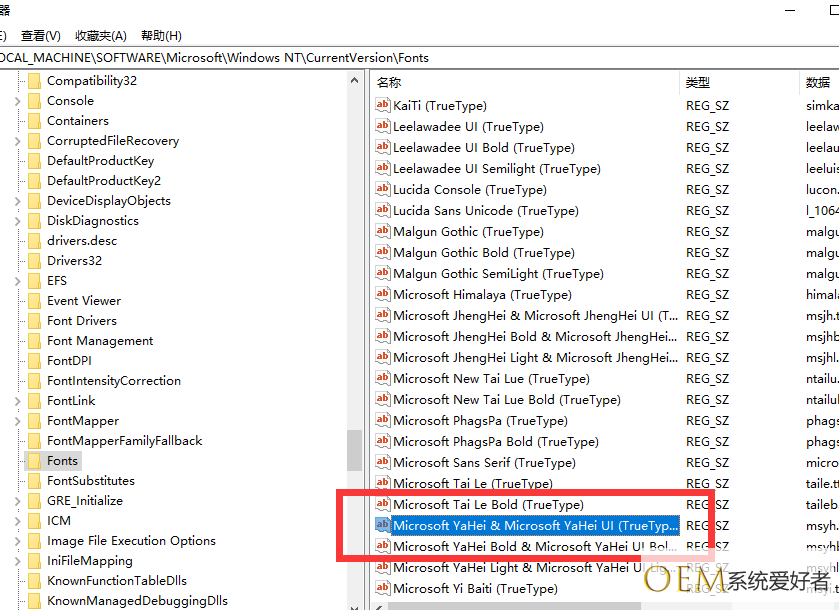Open the 查看(V) menu
The height and width of the screenshot is (610, 839).
coord(40,35)
